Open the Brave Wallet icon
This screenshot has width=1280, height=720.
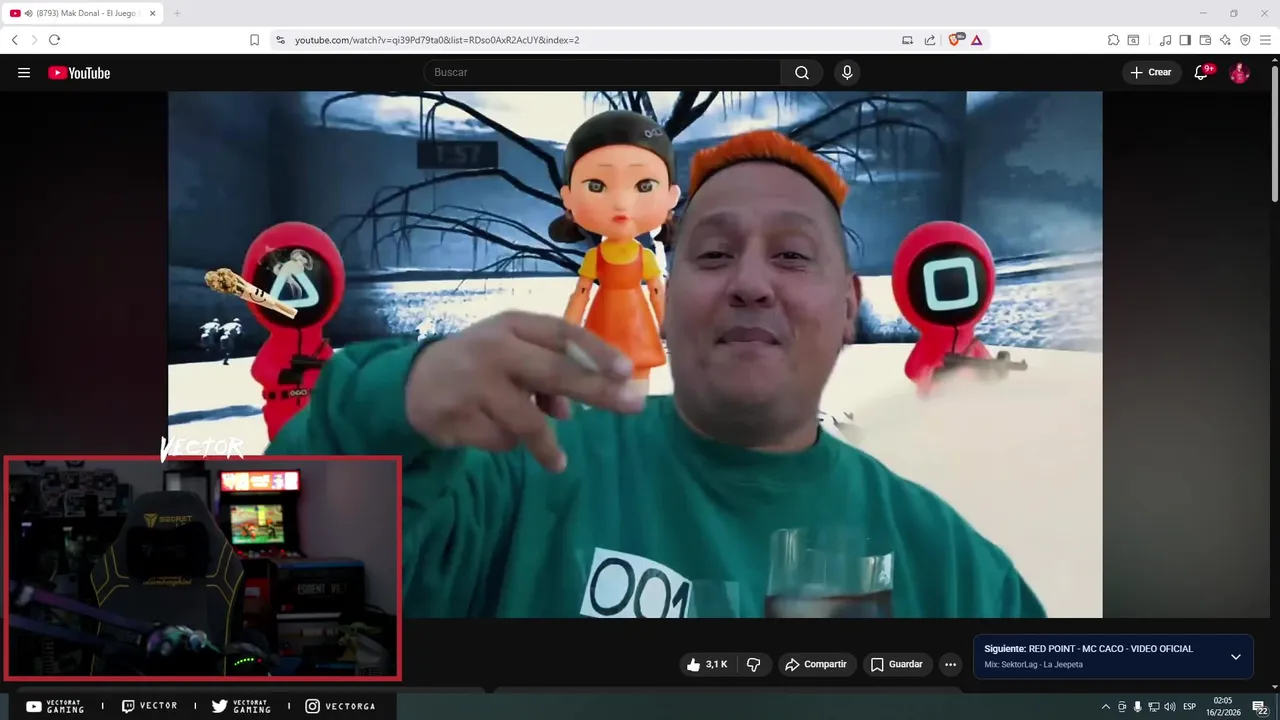[x=1205, y=40]
